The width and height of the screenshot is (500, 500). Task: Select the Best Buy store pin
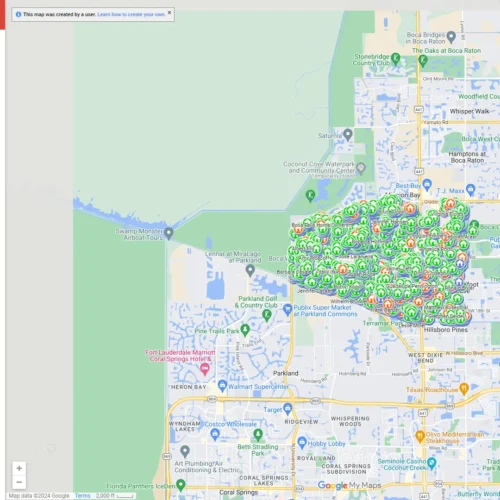(x=427, y=184)
